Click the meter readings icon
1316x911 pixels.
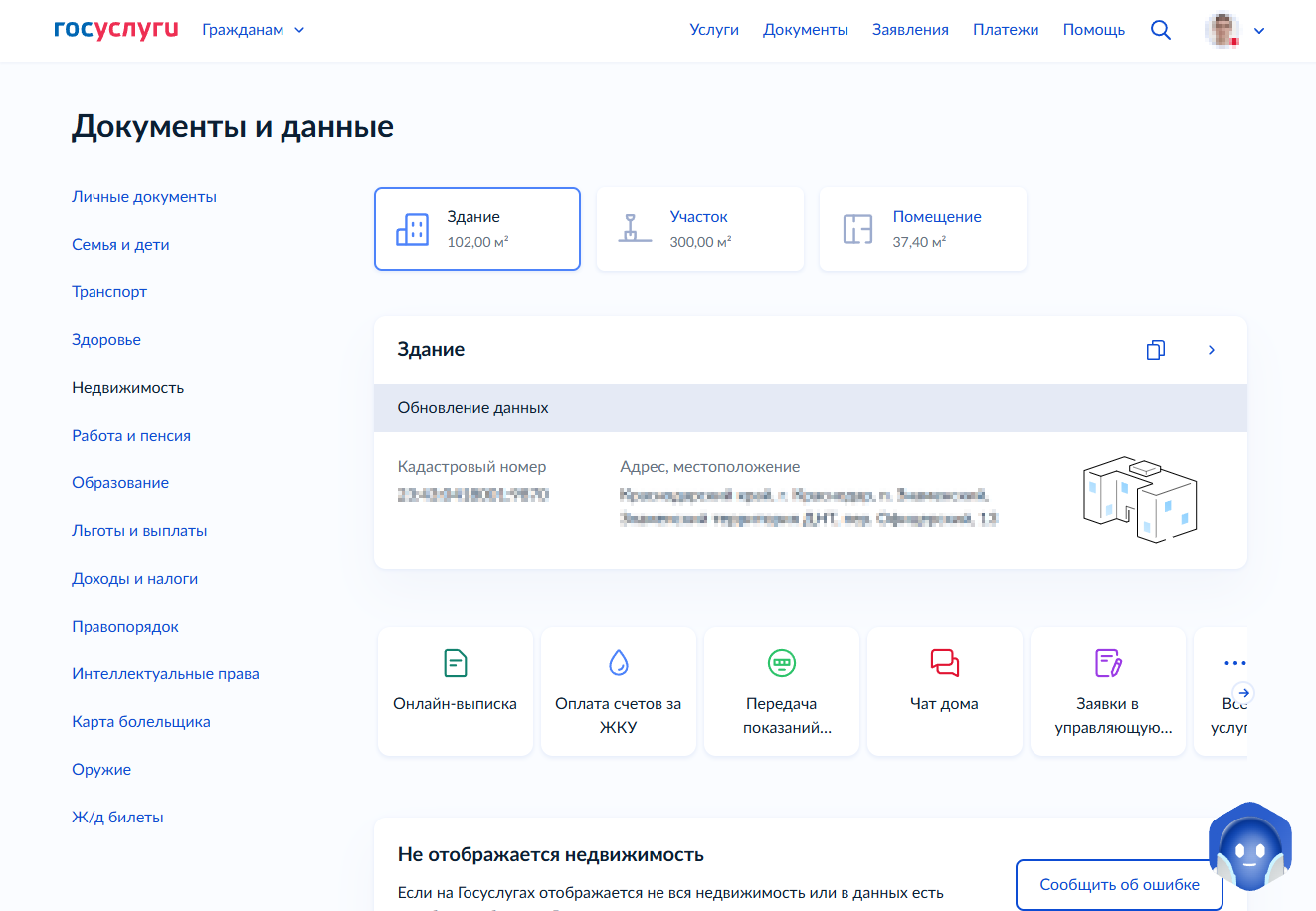[x=782, y=663]
